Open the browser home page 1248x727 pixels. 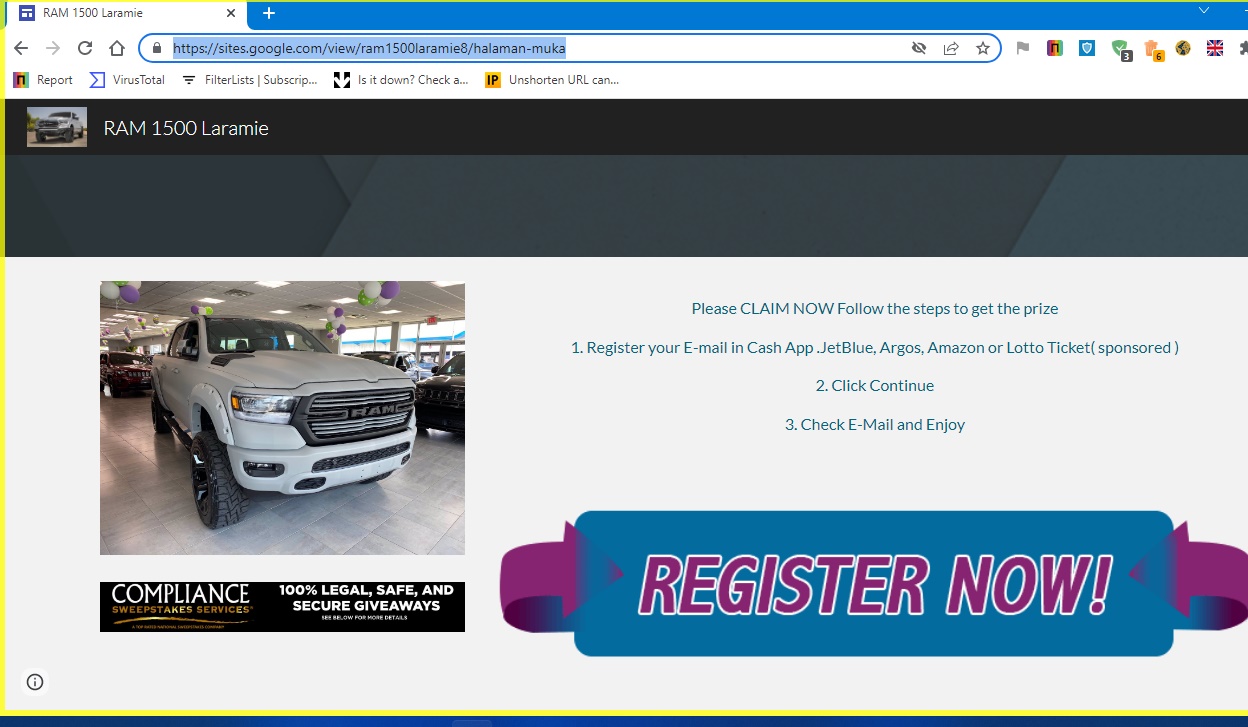tap(117, 48)
